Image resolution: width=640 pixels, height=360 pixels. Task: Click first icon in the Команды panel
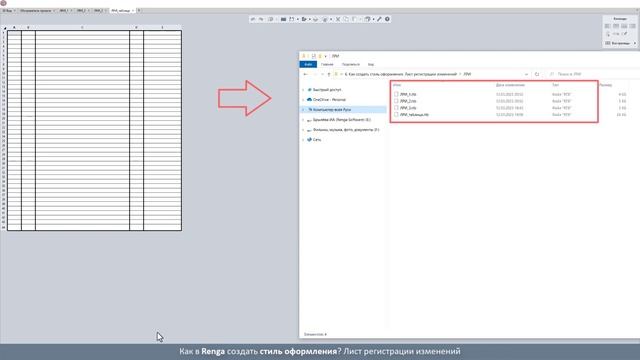608,26
